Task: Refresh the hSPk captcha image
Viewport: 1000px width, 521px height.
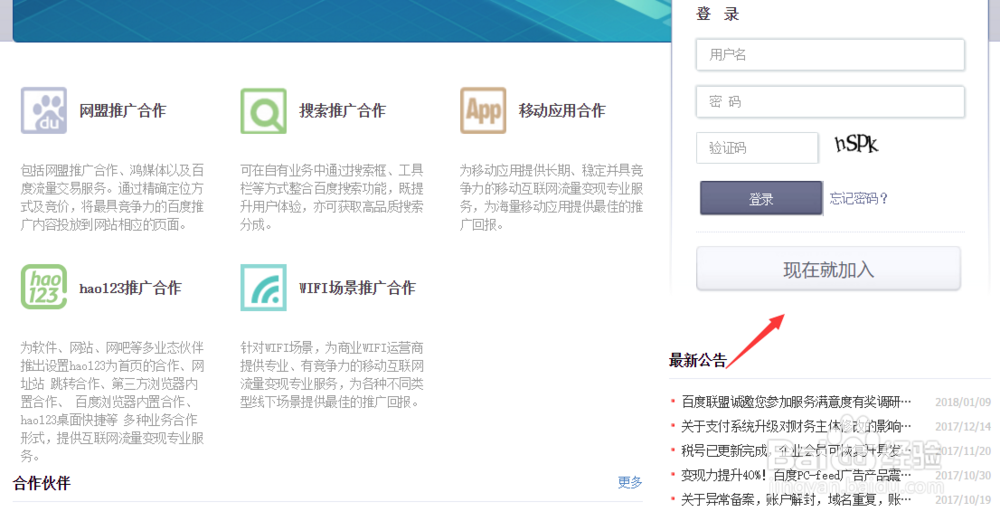Action: click(x=857, y=144)
